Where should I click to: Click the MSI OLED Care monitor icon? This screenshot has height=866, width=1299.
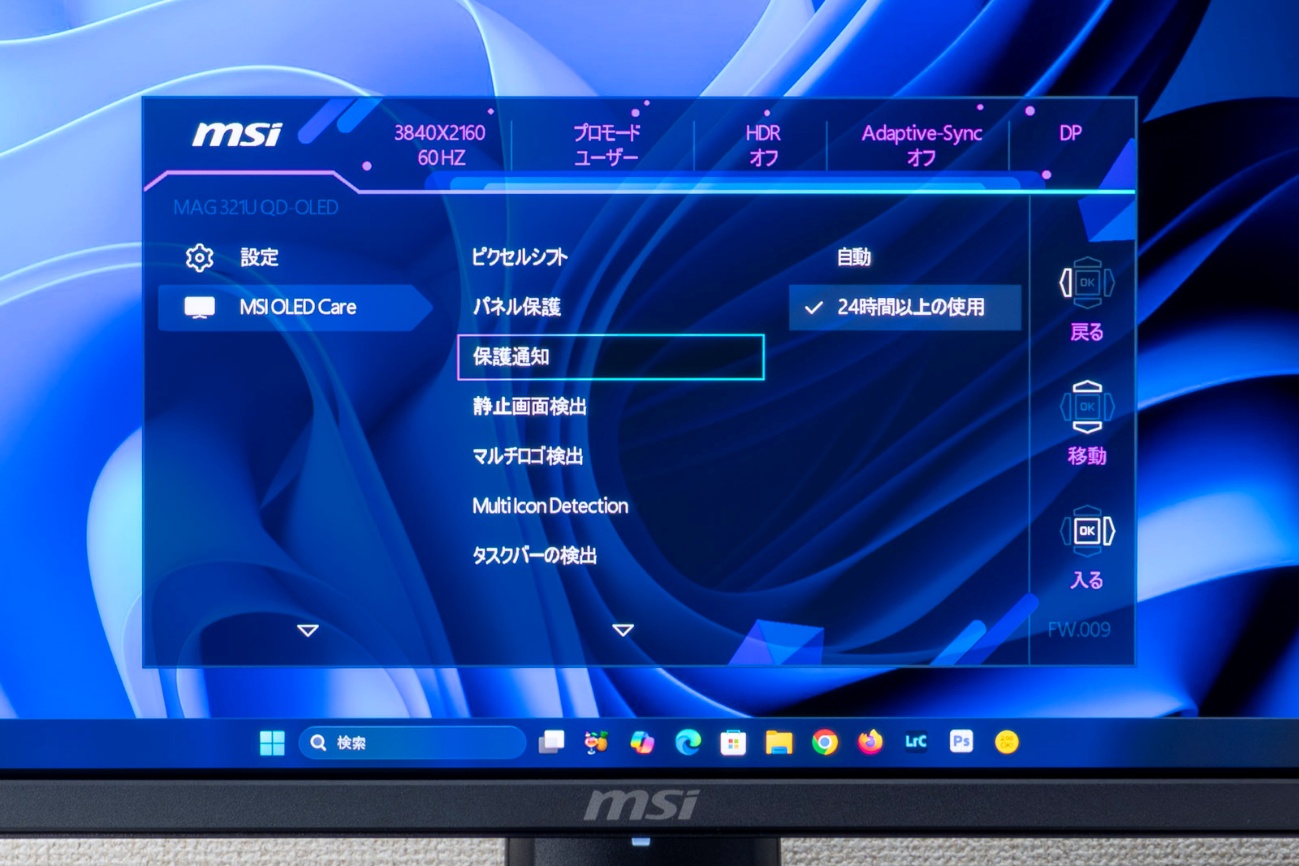[199, 308]
